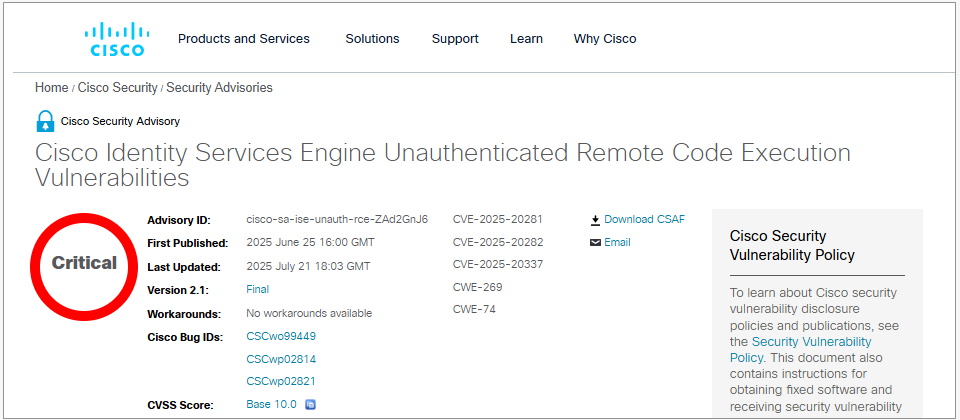
Task: Open the Cisco Security breadcrumb link
Action: pyautogui.click(x=118, y=88)
